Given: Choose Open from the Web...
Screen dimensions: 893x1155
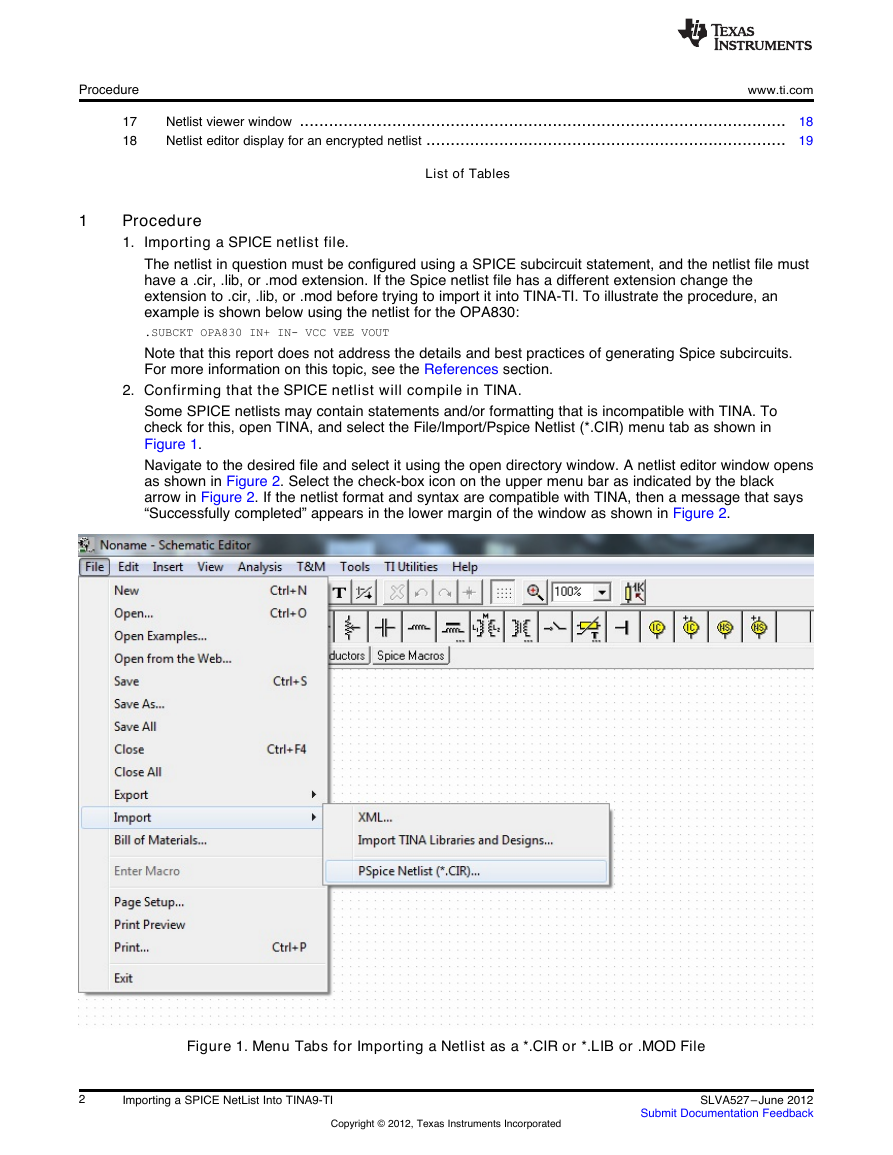Looking at the screenshot, I should [203, 659].
